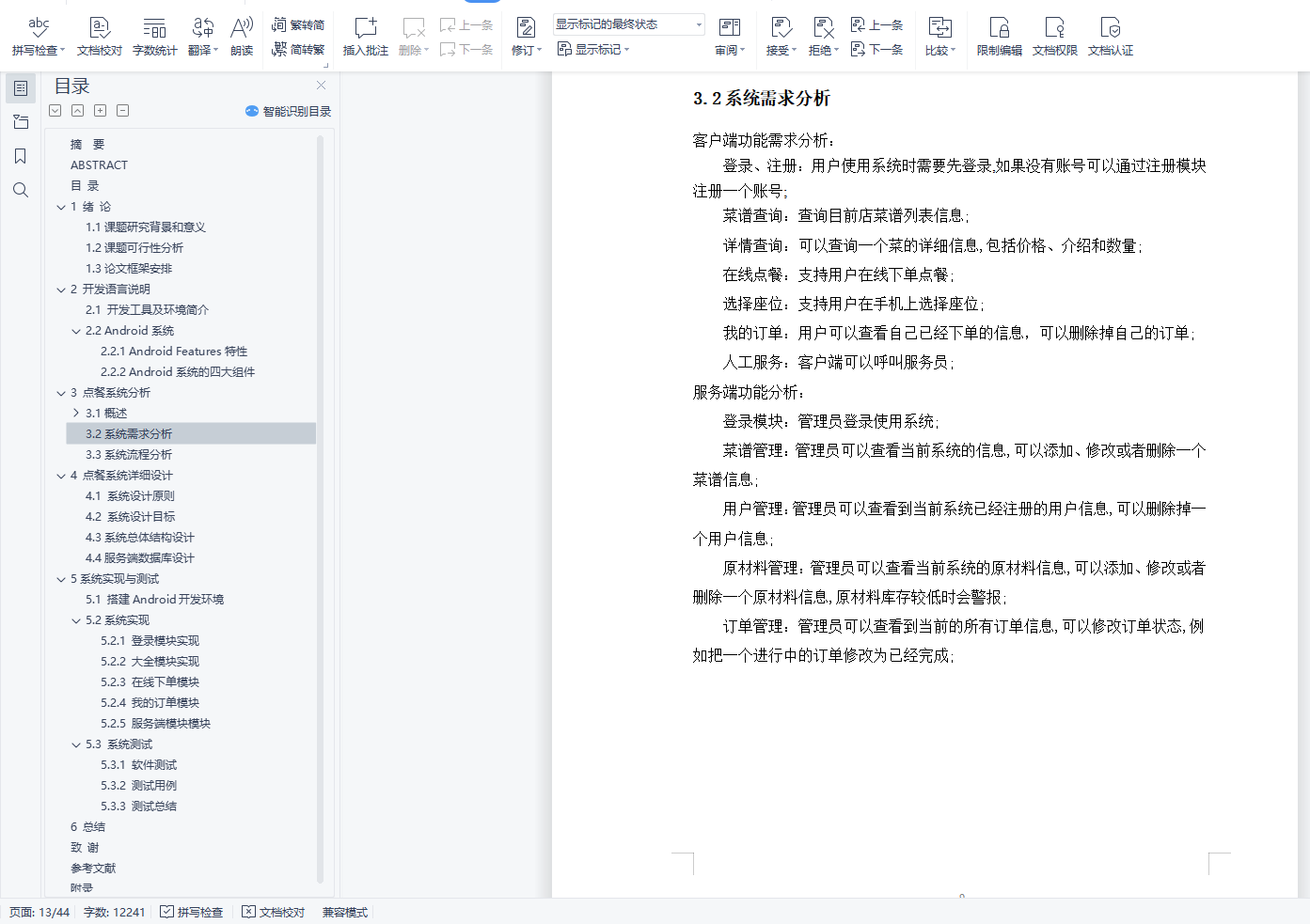Open the 显示标记 dropdown menu
1310x924 pixels.
pyautogui.click(x=593, y=50)
